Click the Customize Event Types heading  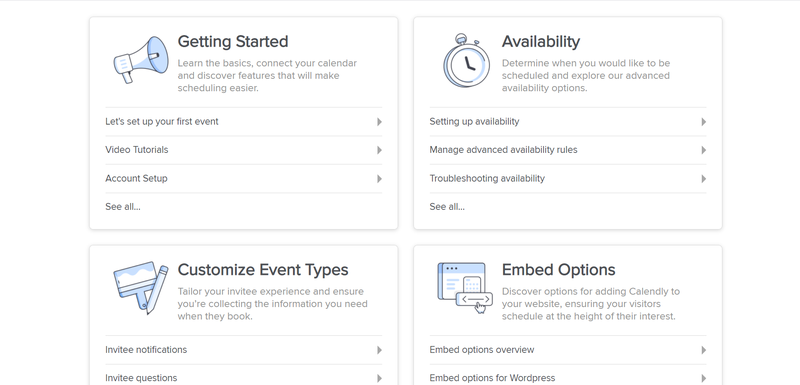tap(263, 270)
